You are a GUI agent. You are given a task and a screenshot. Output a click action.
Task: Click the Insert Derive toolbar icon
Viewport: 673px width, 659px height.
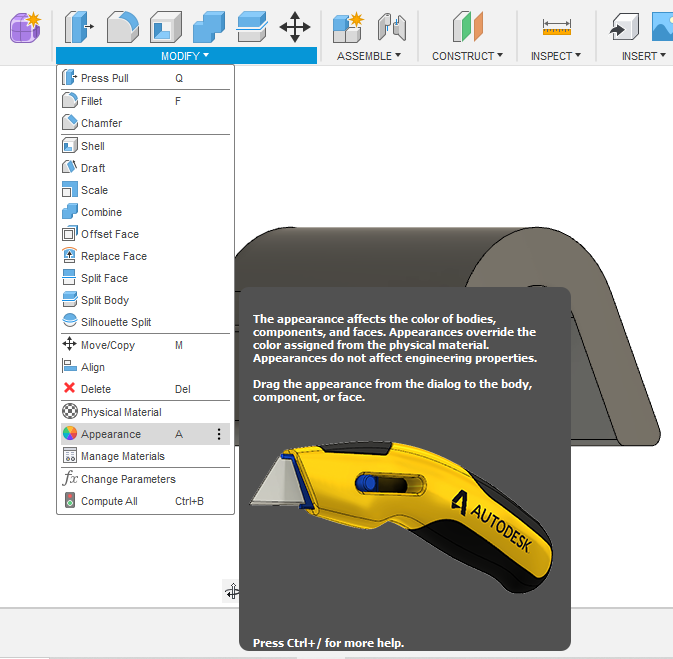coord(624,27)
